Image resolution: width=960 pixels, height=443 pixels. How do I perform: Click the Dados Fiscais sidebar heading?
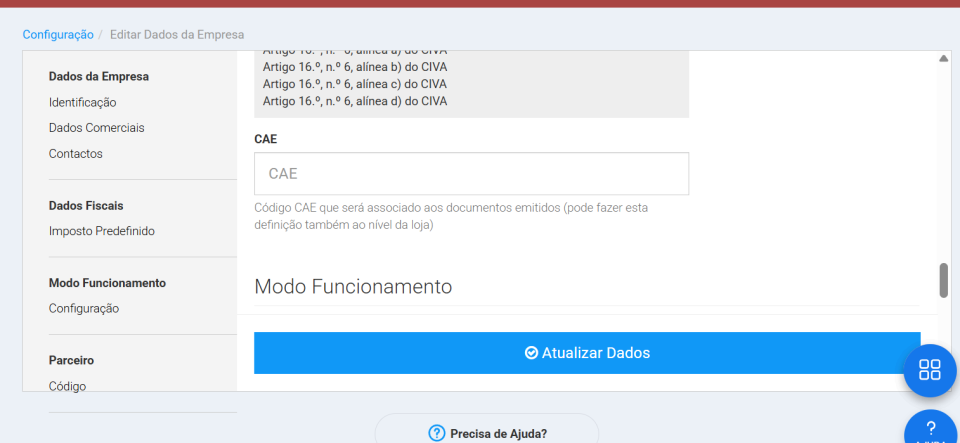tap(86, 205)
